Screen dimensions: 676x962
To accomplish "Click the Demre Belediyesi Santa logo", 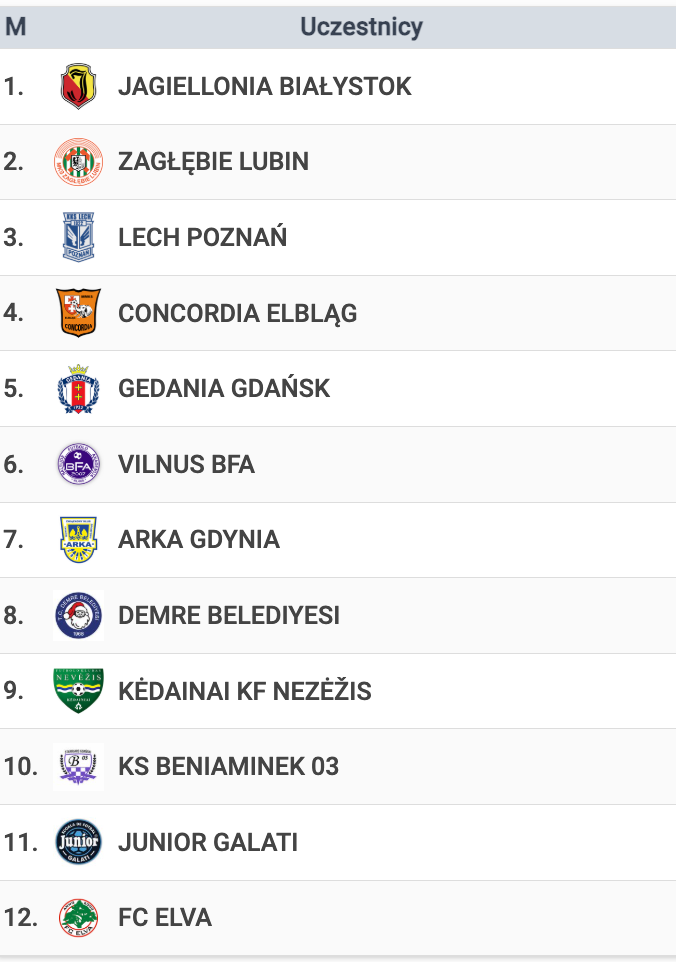I will click(x=79, y=615).
